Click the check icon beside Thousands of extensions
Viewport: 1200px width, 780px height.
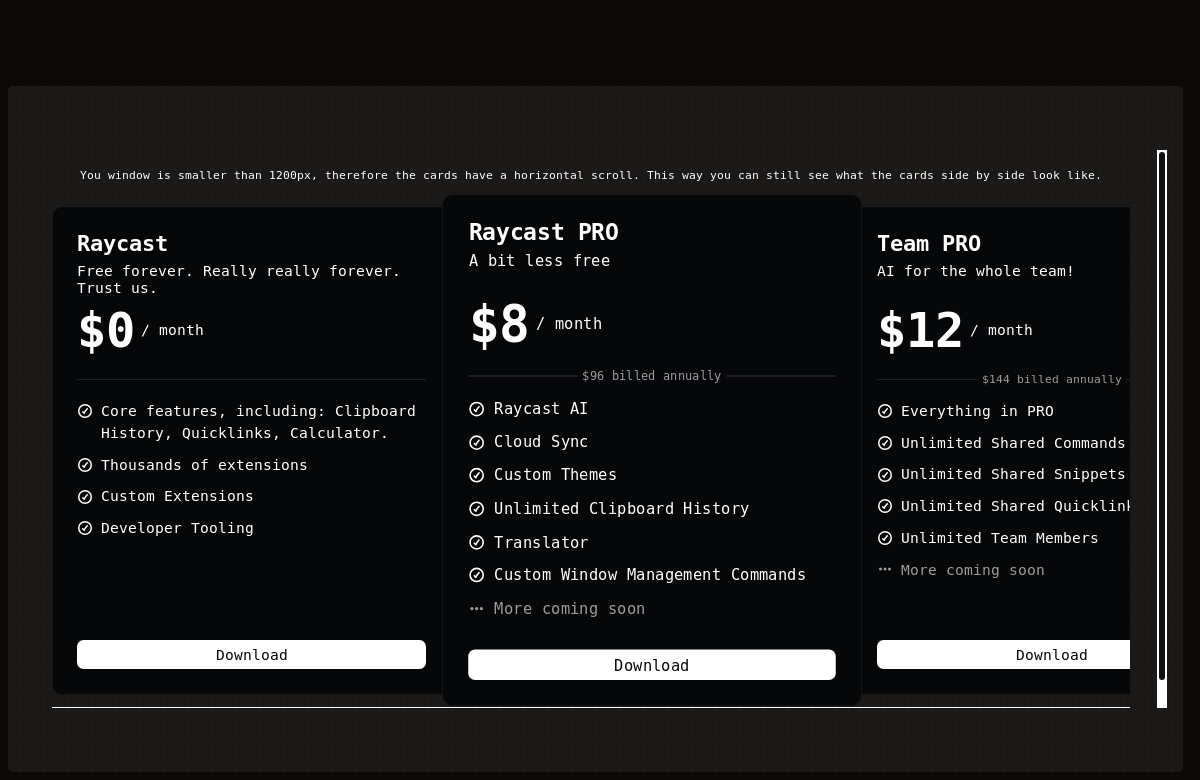pyautogui.click(x=85, y=465)
